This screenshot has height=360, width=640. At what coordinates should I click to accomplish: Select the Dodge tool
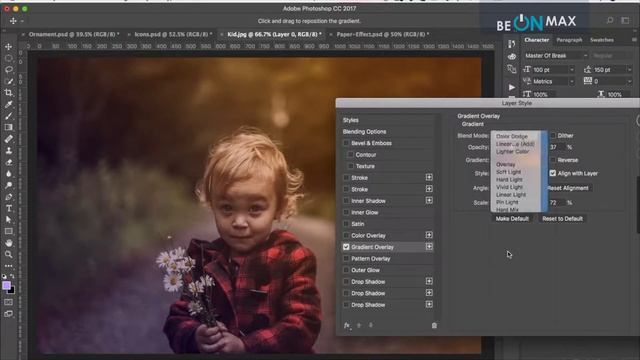point(9,185)
